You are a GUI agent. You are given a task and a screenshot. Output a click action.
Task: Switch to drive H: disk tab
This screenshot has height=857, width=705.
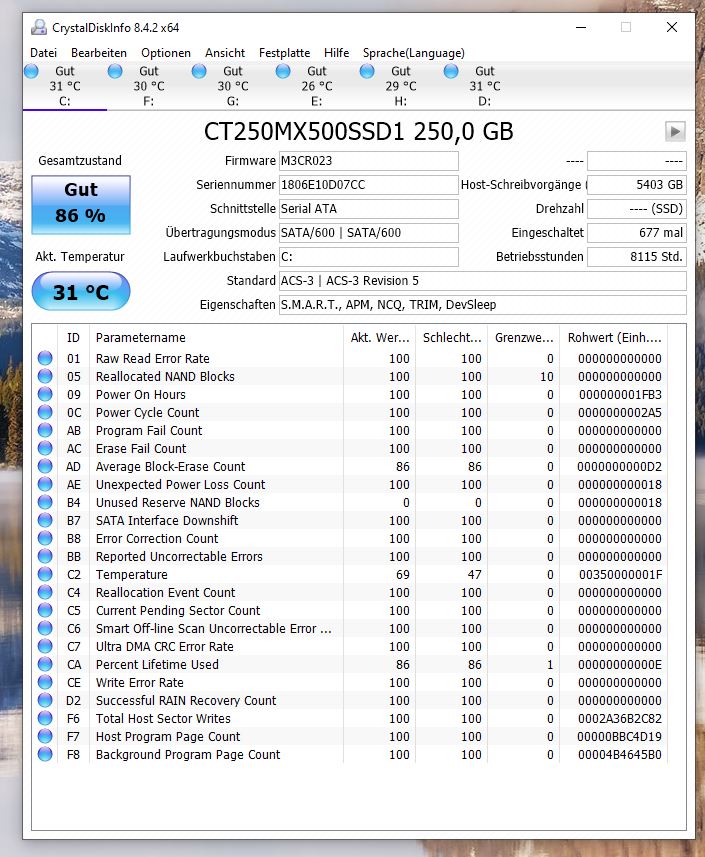tap(401, 86)
